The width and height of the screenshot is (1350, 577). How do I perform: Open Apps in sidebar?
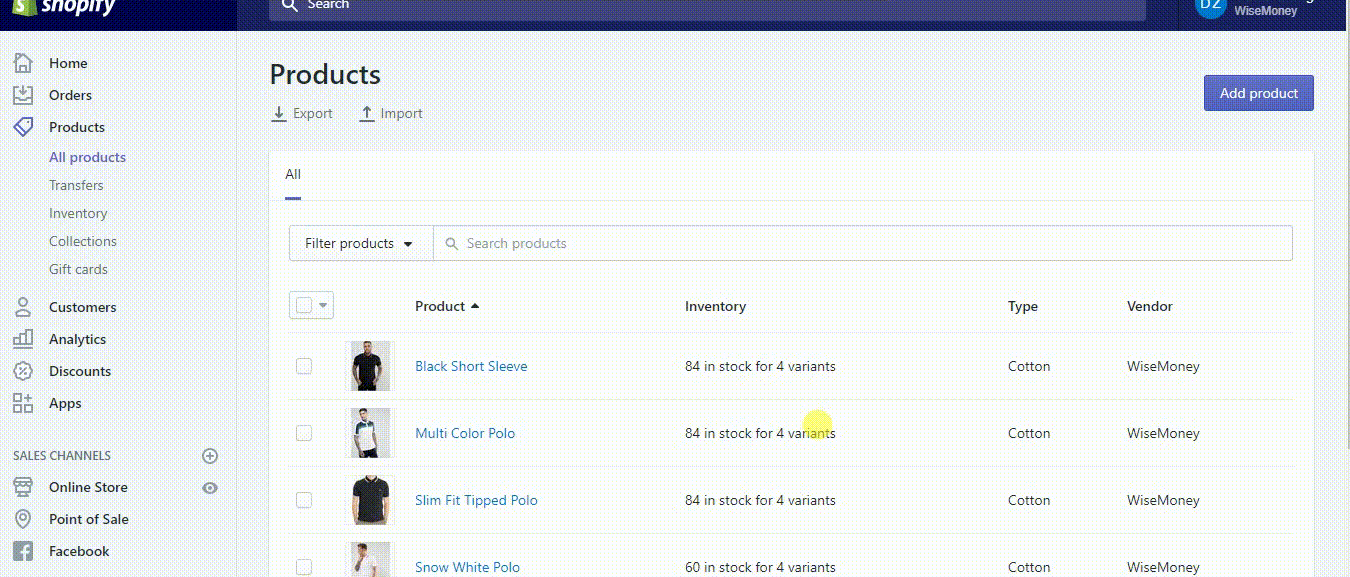[x=65, y=403]
